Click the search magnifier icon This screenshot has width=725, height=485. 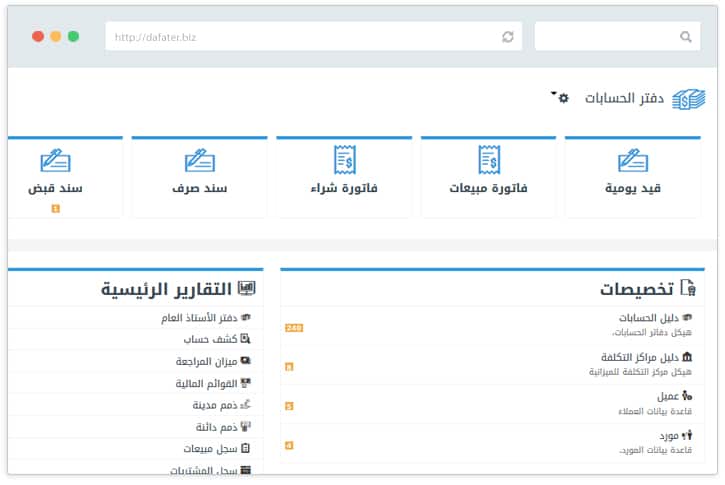tap(685, 37)
